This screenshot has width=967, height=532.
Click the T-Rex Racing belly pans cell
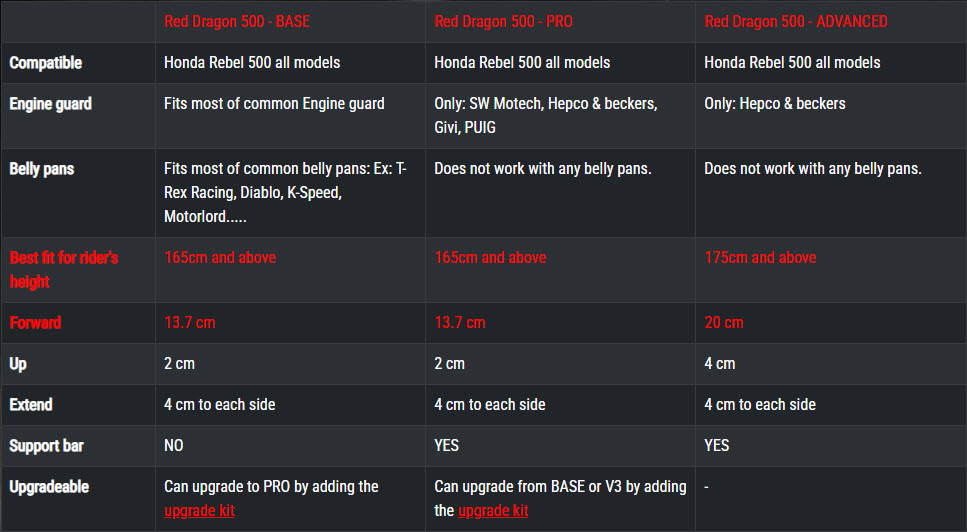coord(285,192)
